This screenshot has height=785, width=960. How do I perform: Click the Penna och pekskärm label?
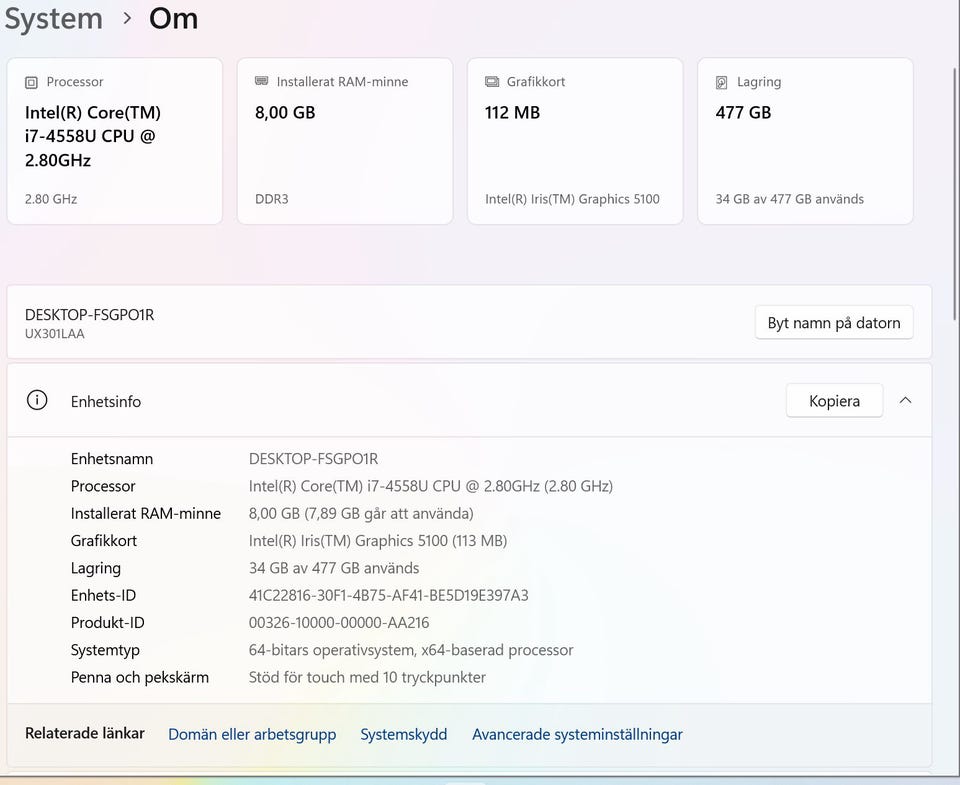click(140, 677)
